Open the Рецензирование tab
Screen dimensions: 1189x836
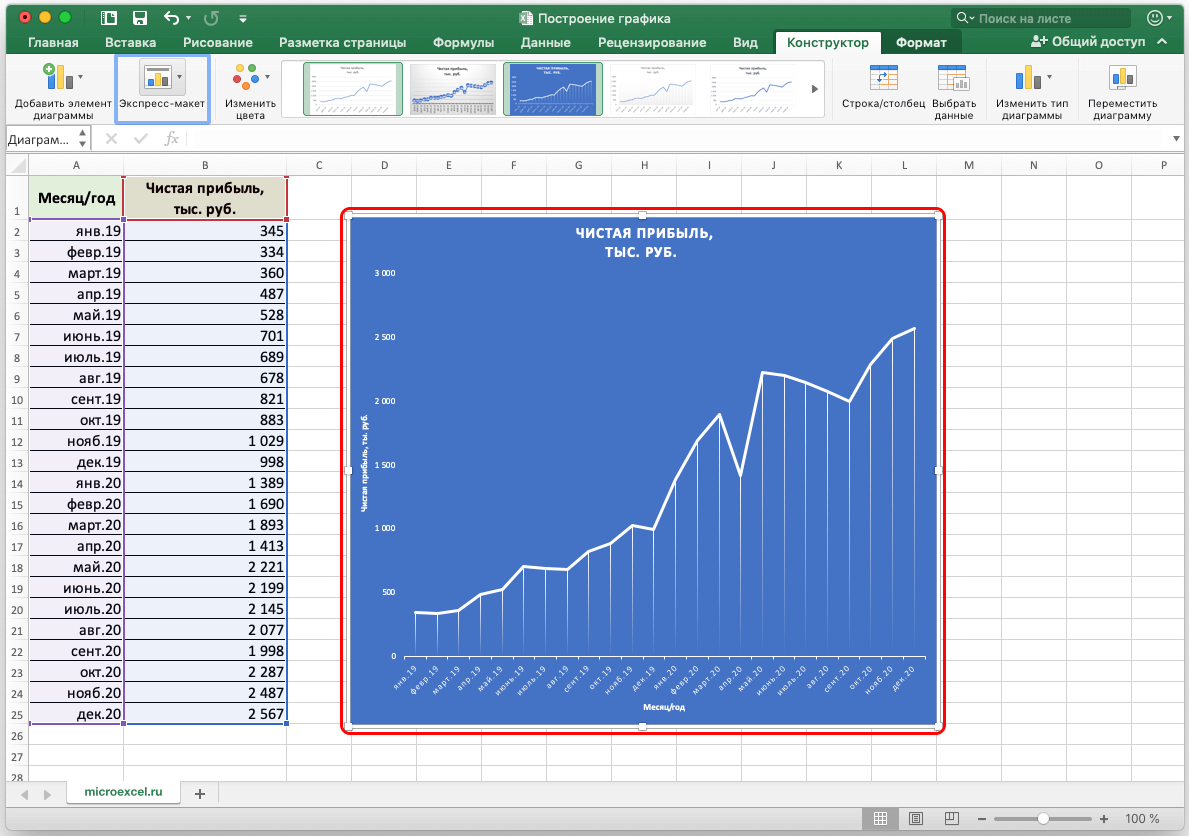[x=652, y=42]
